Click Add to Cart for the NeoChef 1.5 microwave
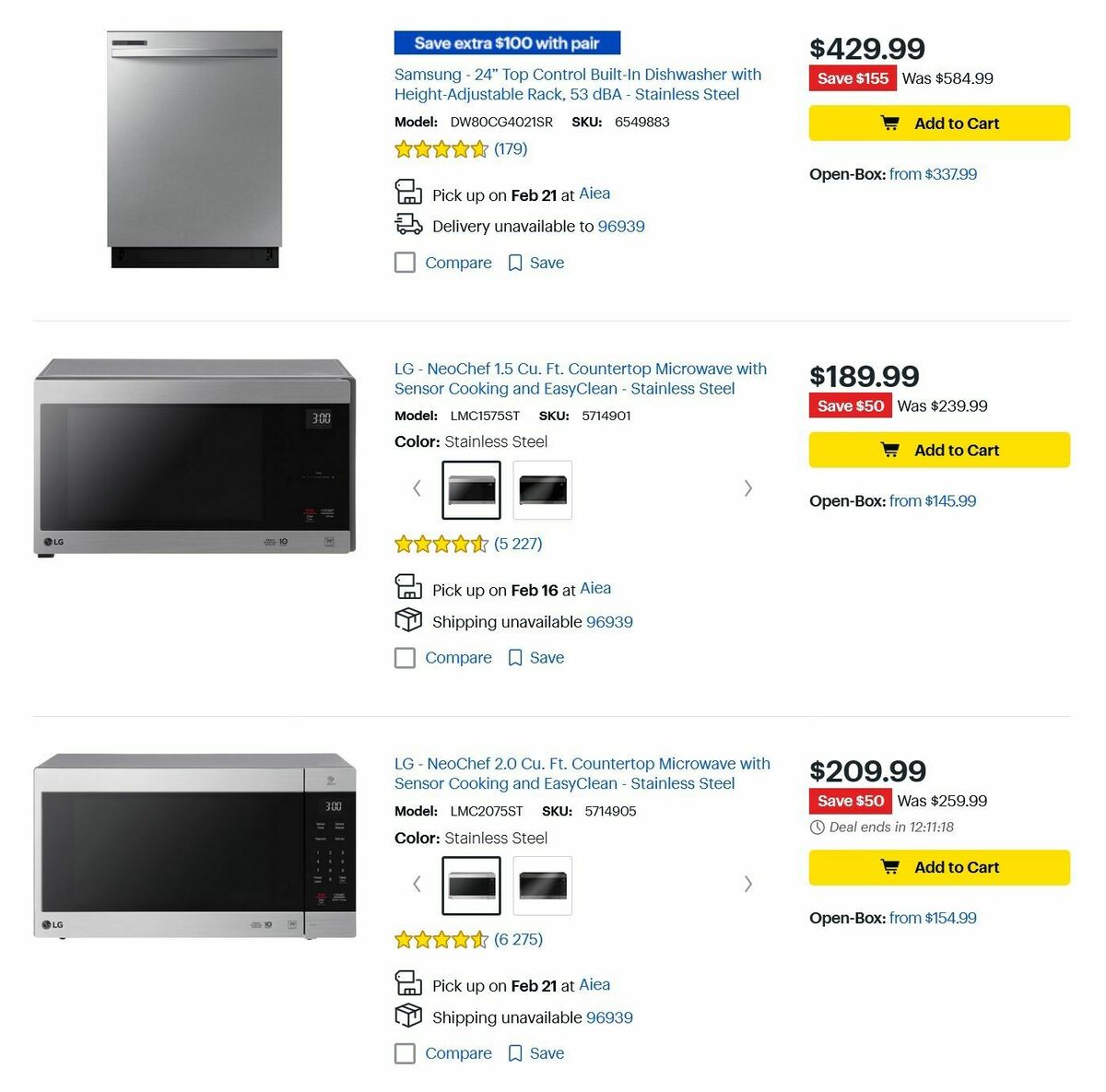Screen dimensions: 1106x1092 pos(938,450)
